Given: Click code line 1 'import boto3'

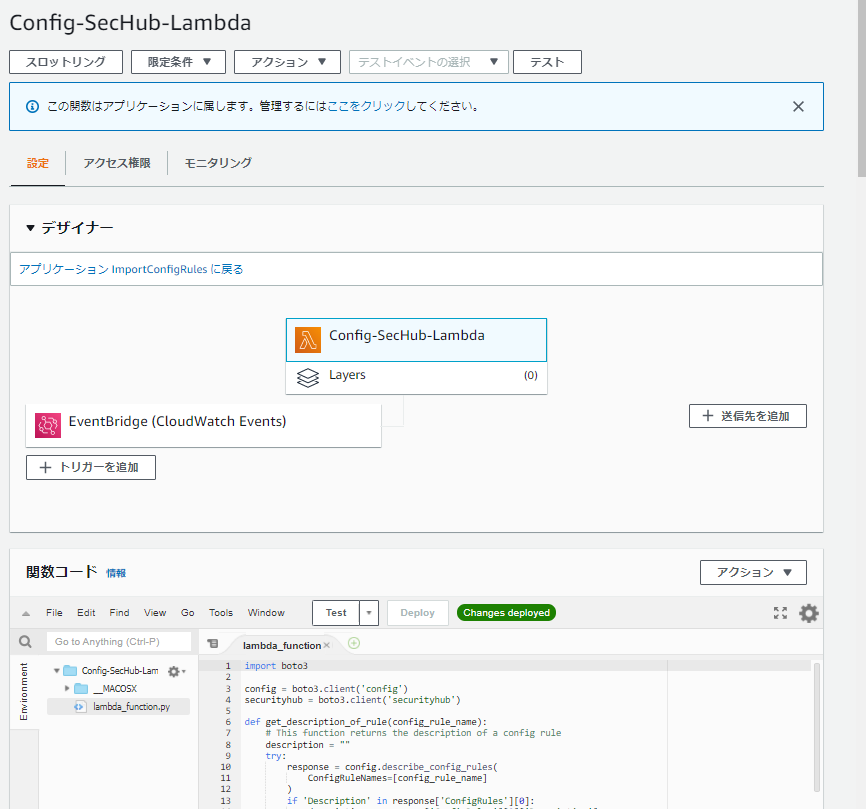Looking at the screenshot, I should pos(276,666).
